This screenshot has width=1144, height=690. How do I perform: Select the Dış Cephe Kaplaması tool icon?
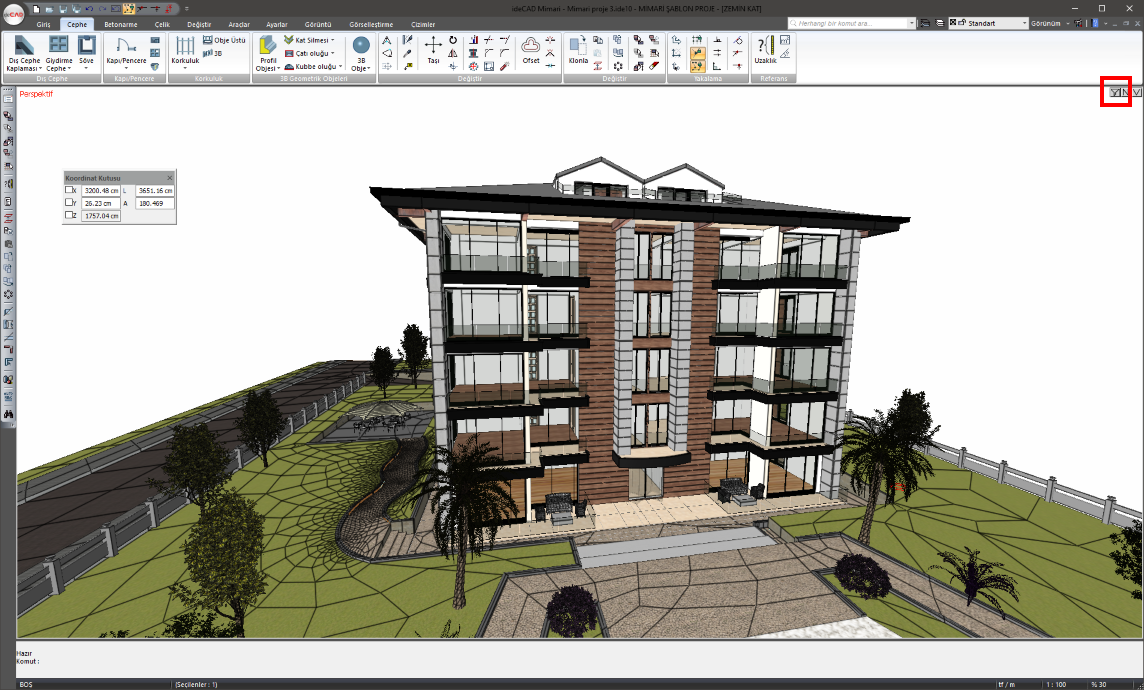[x=23, y=46]
